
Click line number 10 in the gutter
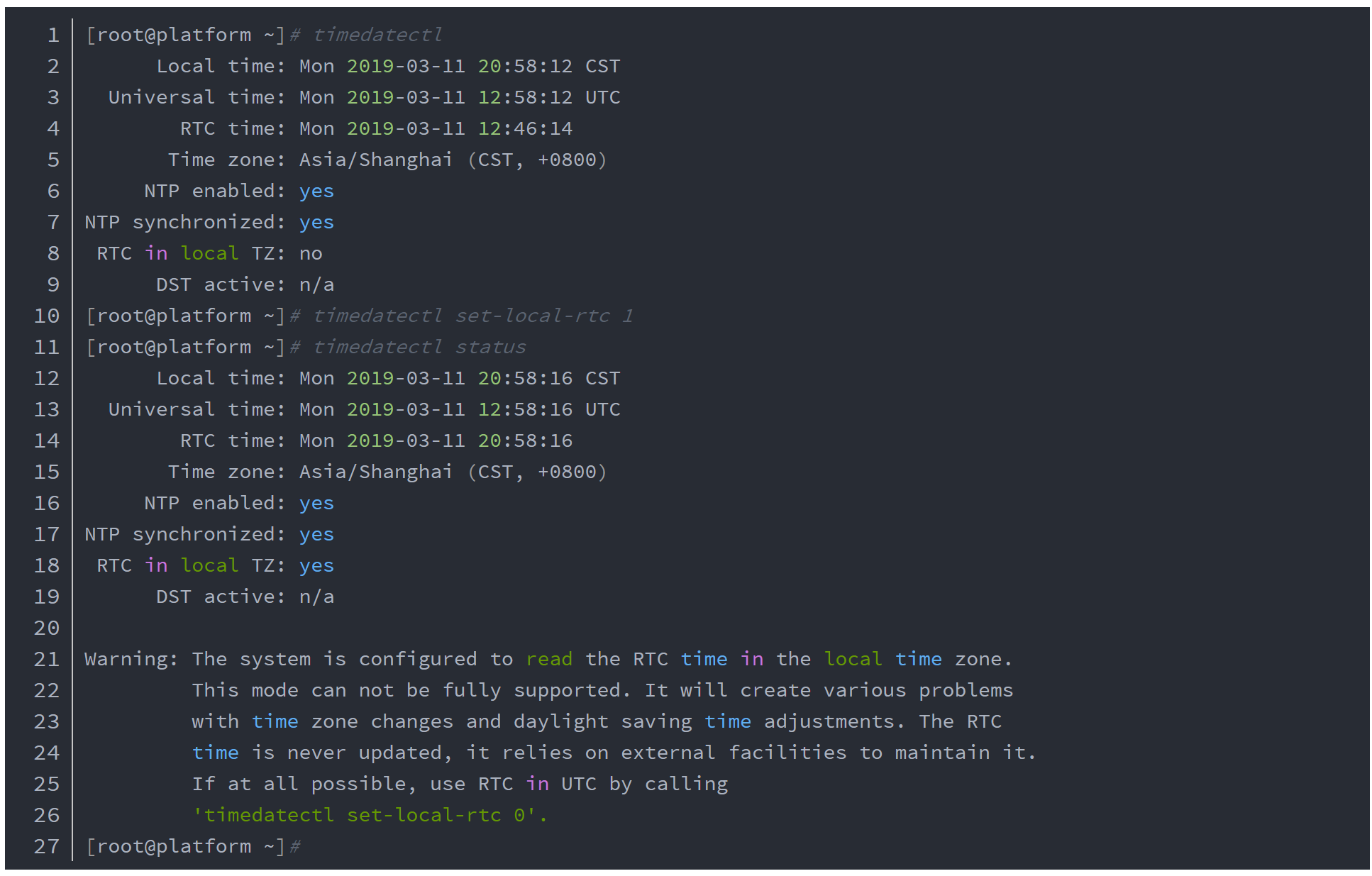tap(47, 316)
